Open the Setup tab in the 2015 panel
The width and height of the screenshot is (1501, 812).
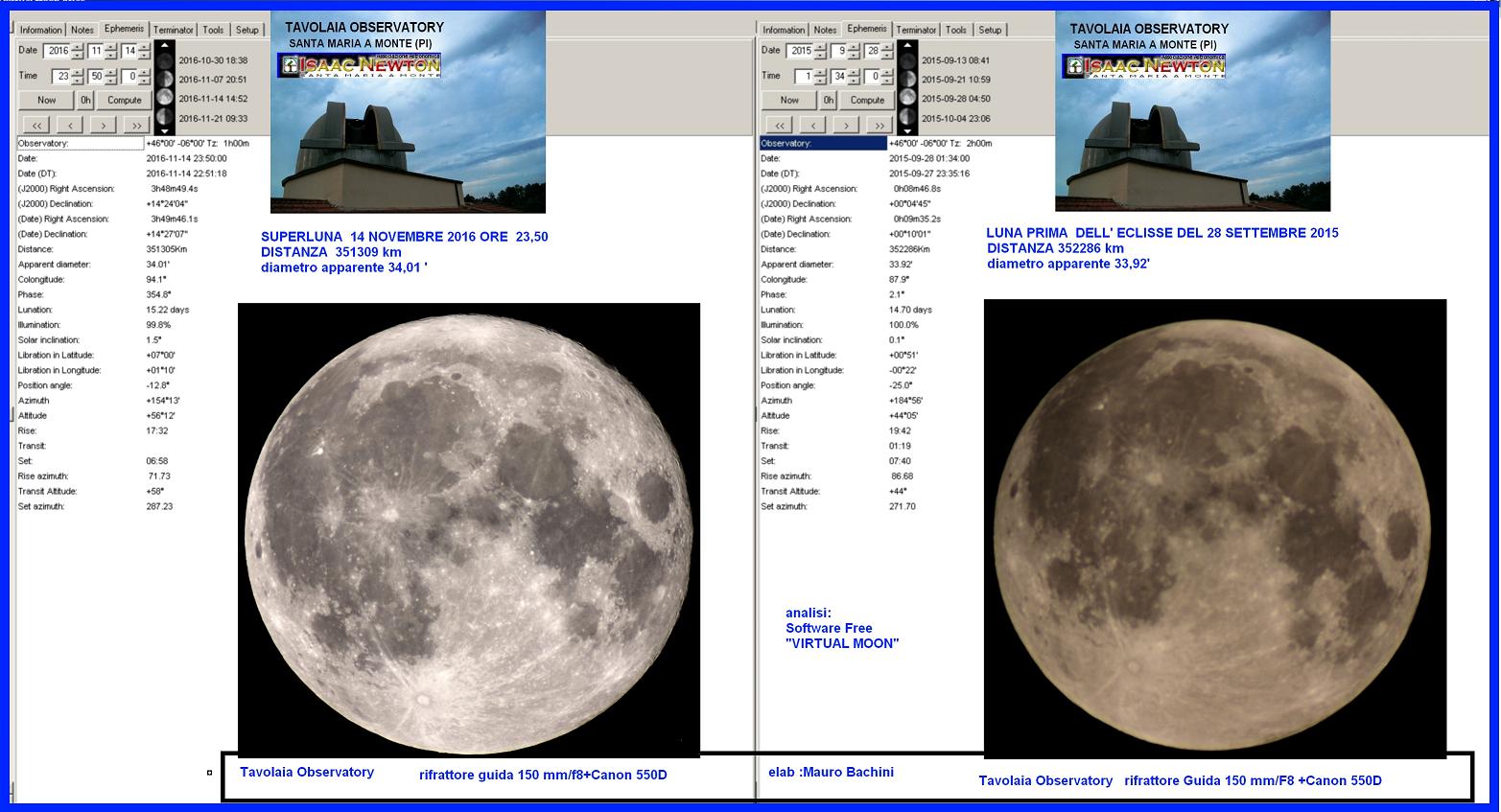(990, 30)
